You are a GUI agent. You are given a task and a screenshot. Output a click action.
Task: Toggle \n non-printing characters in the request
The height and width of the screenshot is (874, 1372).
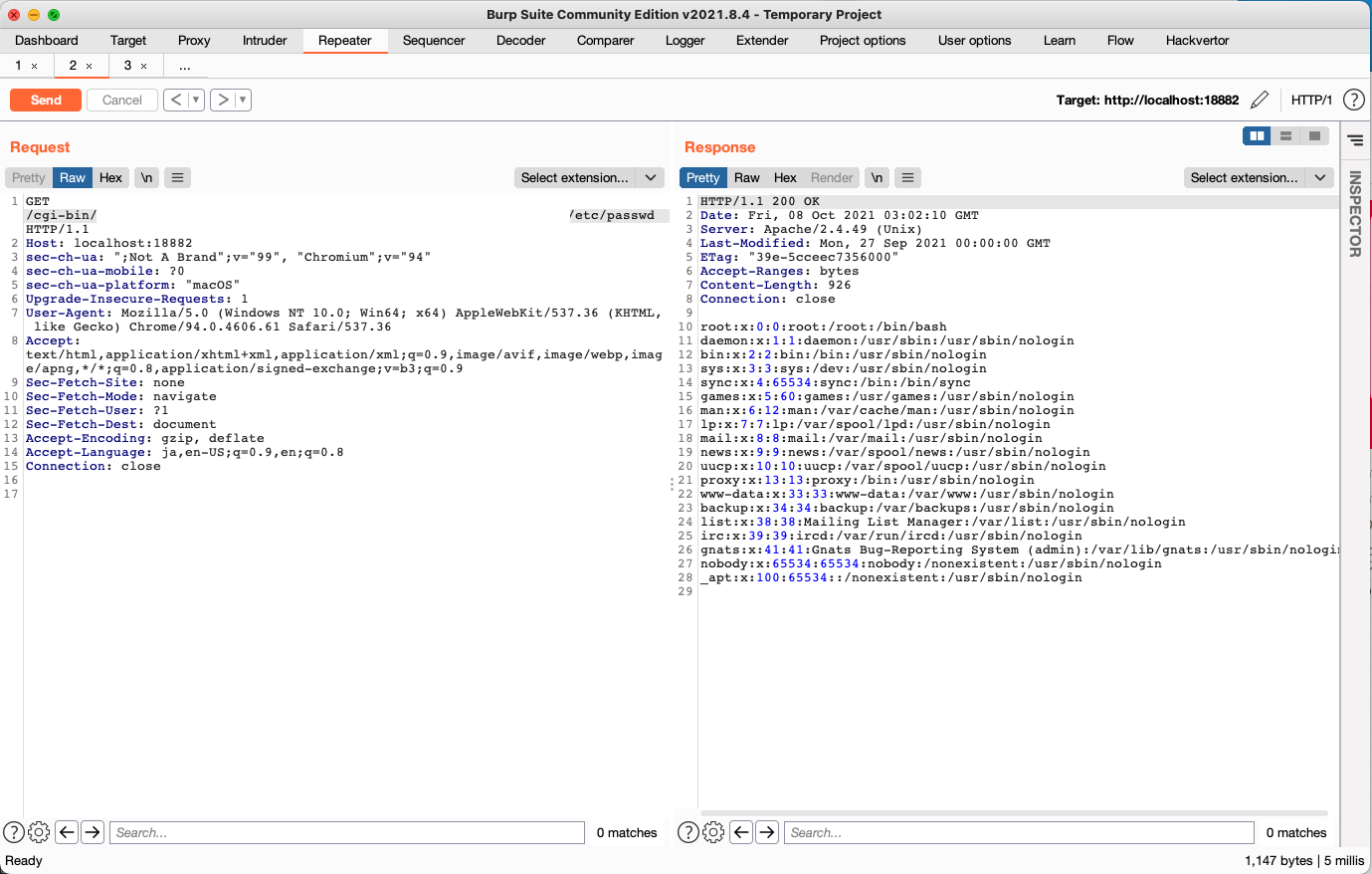(145, 177)
